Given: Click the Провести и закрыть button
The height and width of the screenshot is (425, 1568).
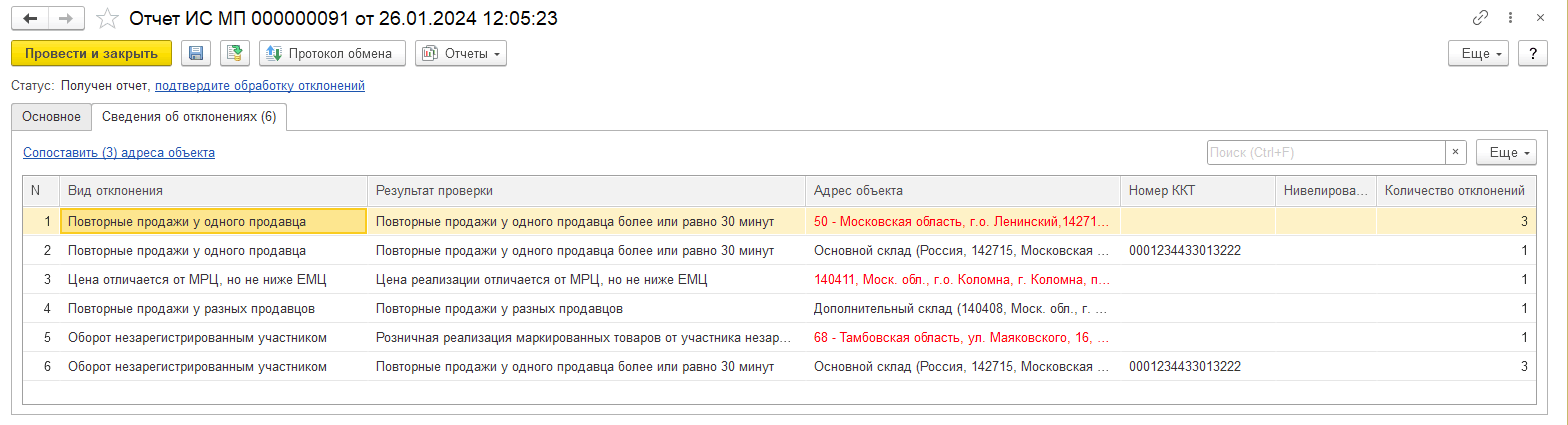Looking at the screenshot, I should click(x=91, y=53).
